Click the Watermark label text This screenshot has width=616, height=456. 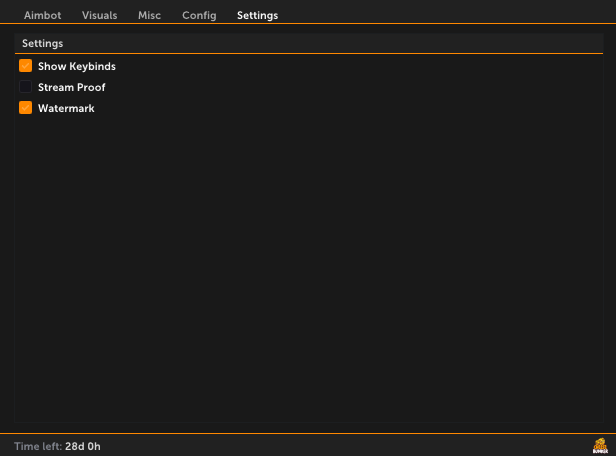pos(66,108)
